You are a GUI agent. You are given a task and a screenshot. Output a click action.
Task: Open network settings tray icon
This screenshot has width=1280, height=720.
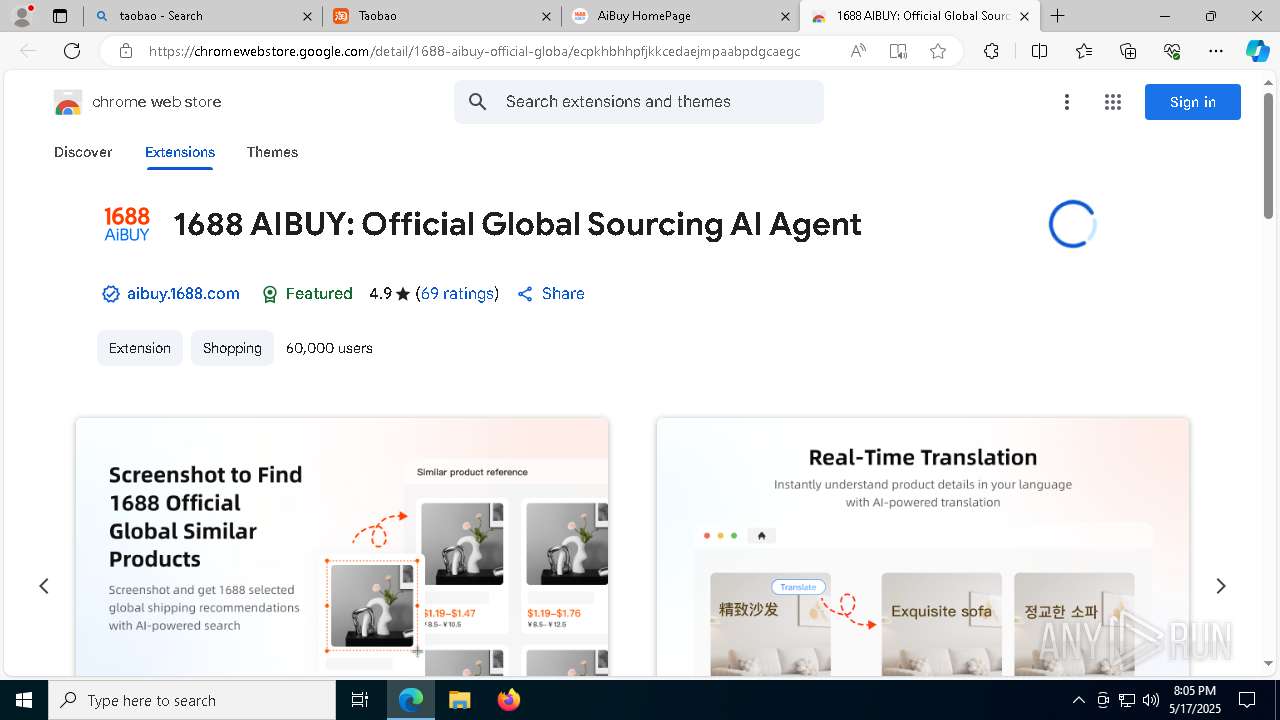[x=1127, y=700]
